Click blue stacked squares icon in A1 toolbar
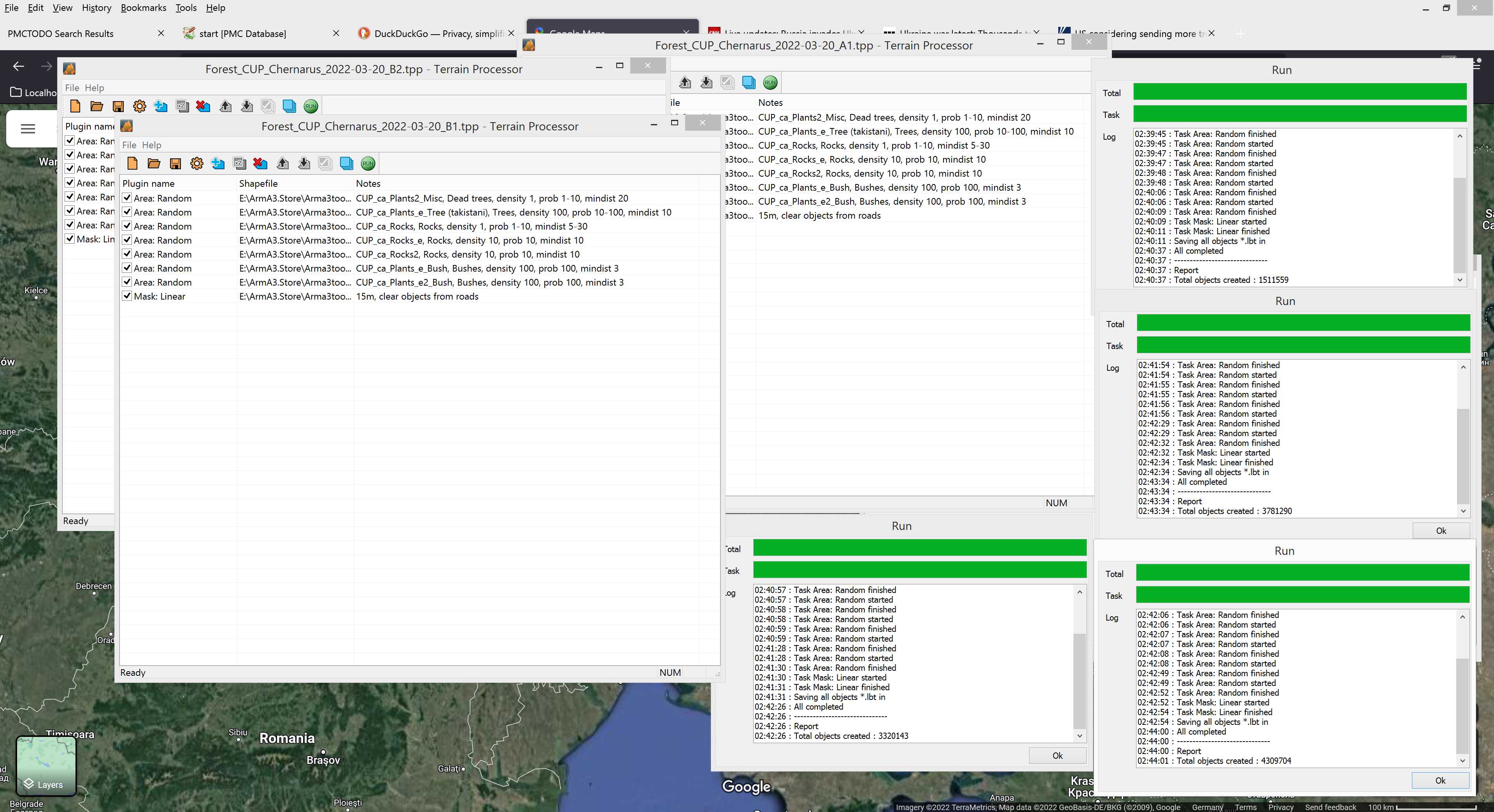Screen dimensions: 1494x812 [749, 82]
